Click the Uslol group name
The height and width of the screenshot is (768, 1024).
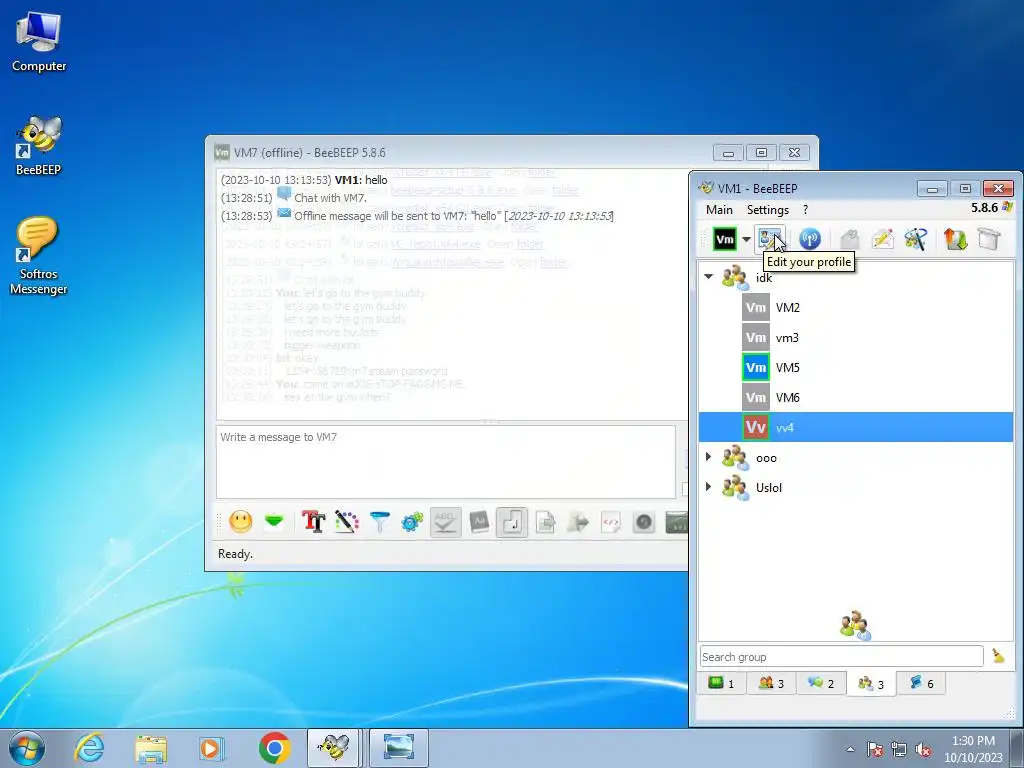click(769, 487)
